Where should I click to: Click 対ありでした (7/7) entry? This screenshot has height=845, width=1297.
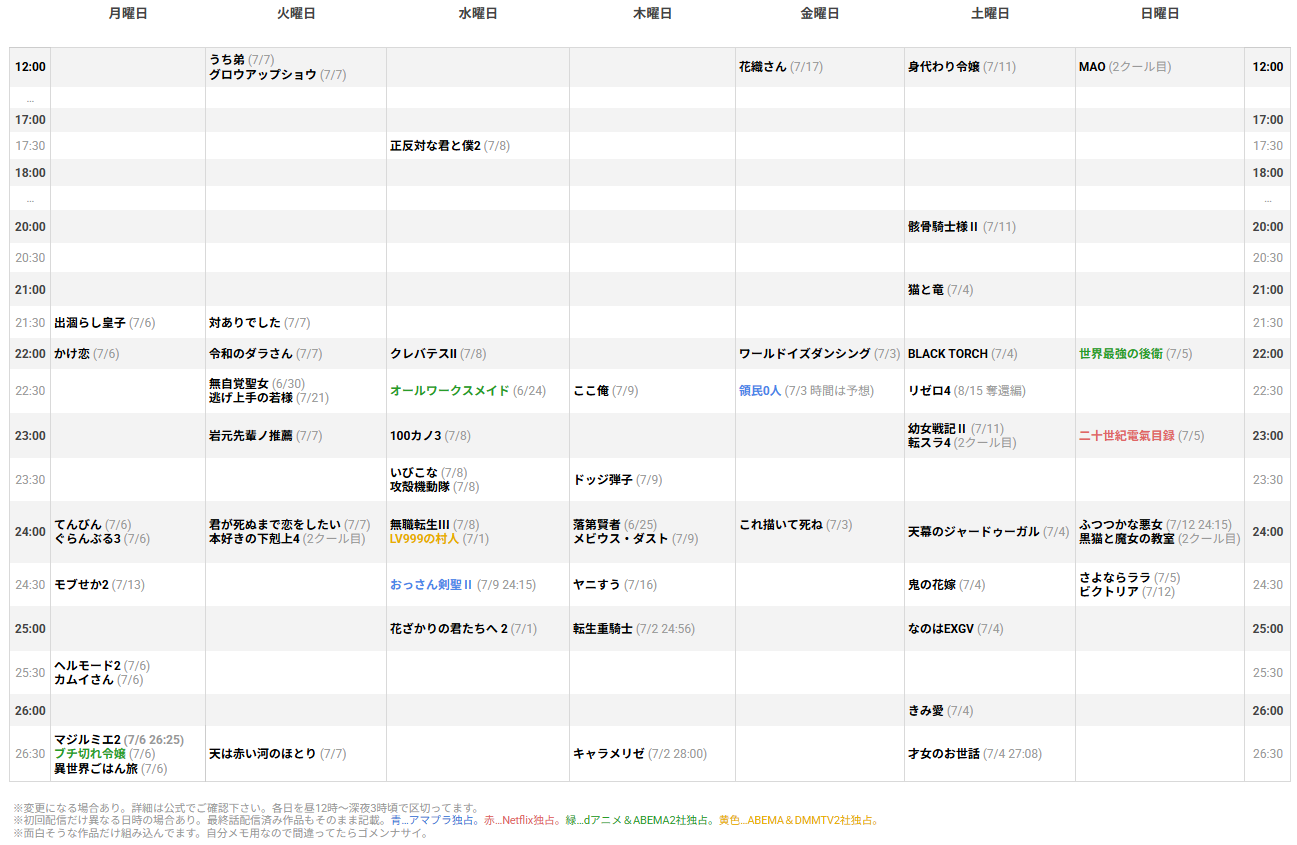[260, 323]
